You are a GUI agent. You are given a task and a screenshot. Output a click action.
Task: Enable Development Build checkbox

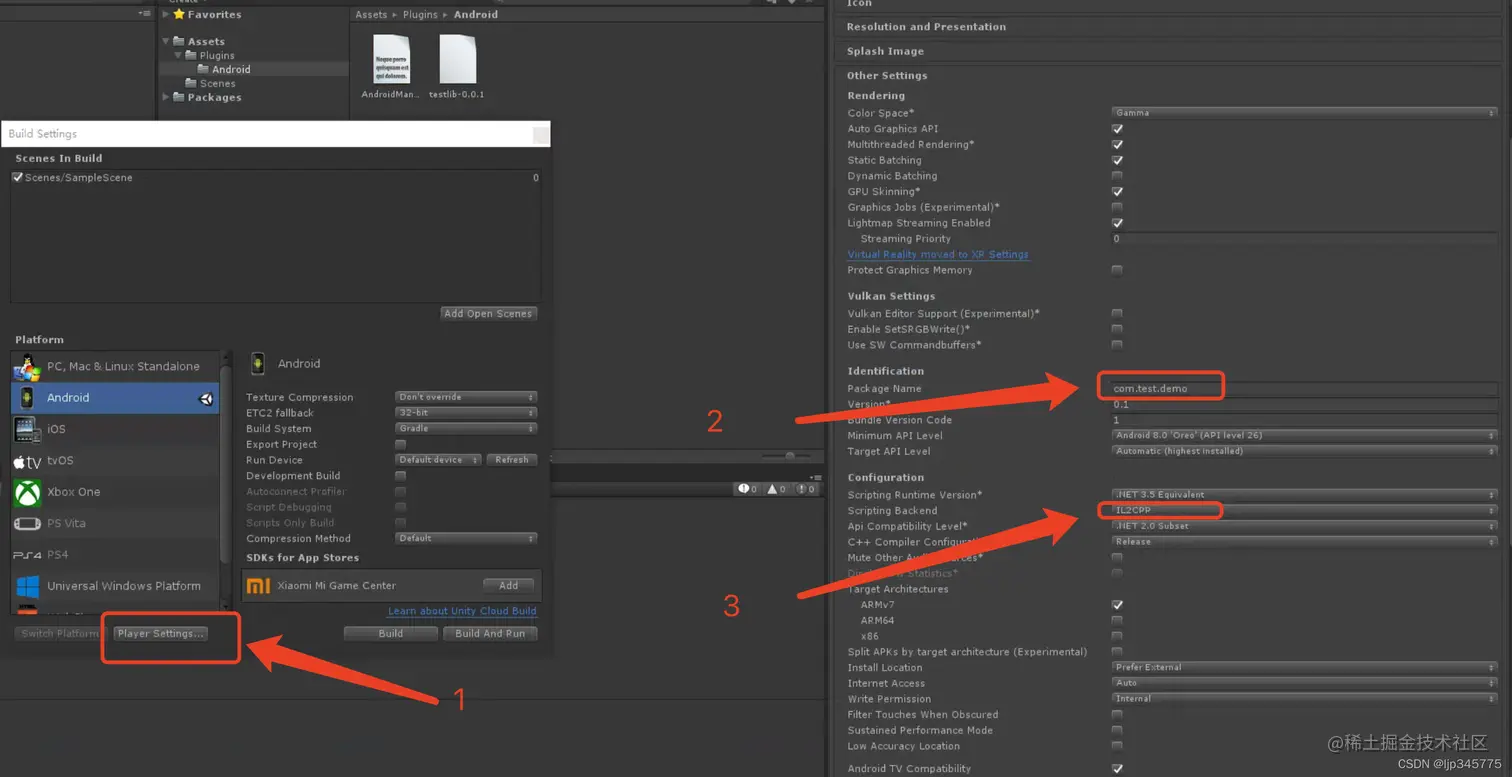coord(400,476)
